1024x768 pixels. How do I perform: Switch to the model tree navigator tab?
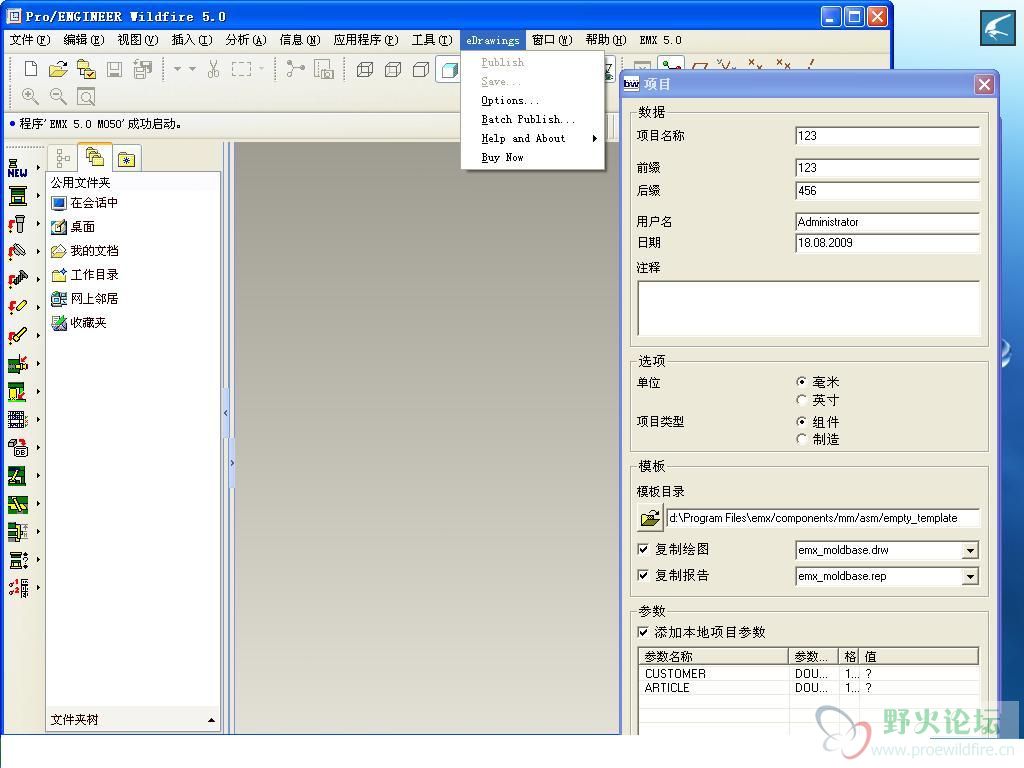tap(63, 157)
